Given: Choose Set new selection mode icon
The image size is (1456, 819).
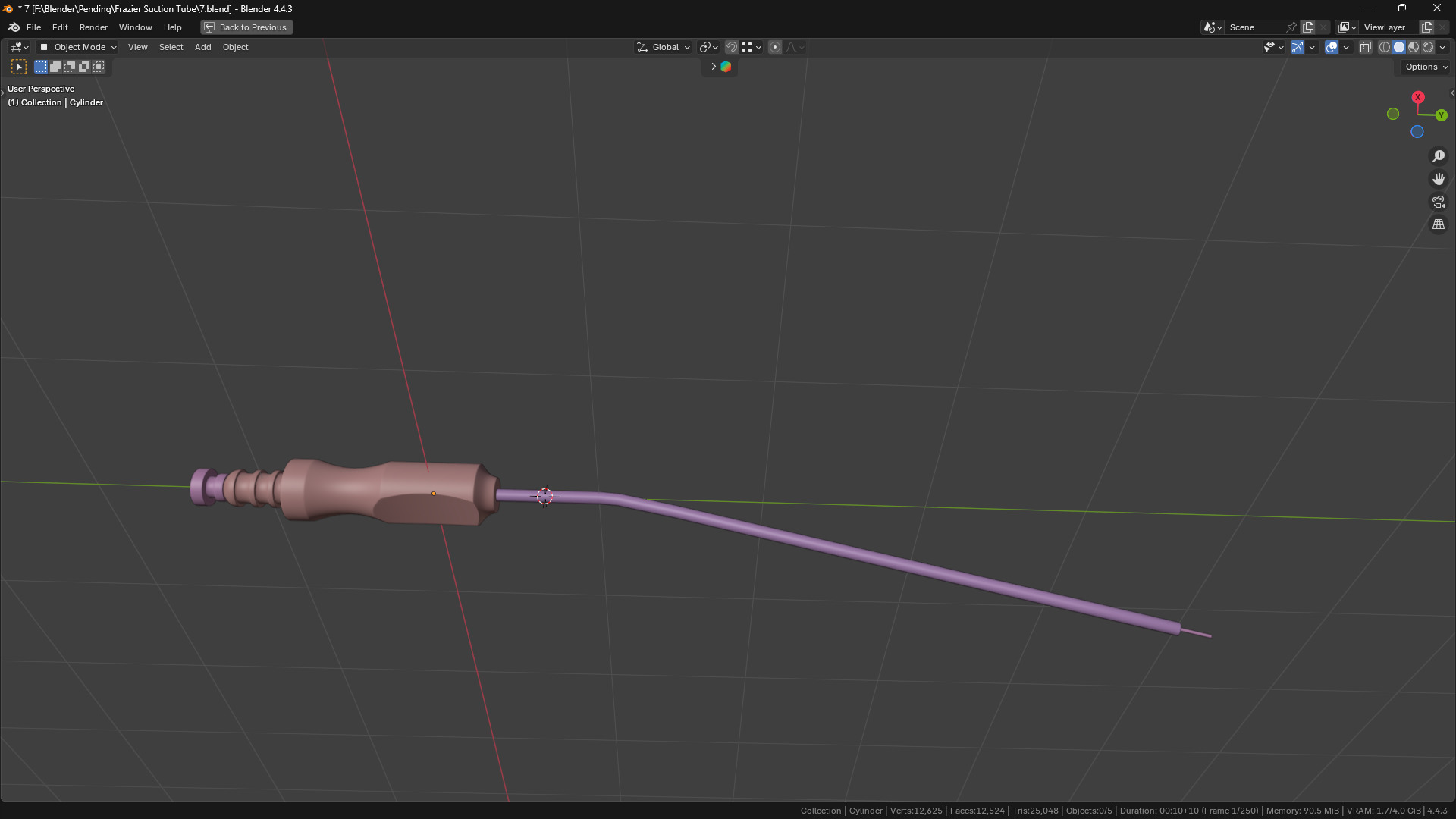Looking at the screenshot, I should [x=41, y=67].
